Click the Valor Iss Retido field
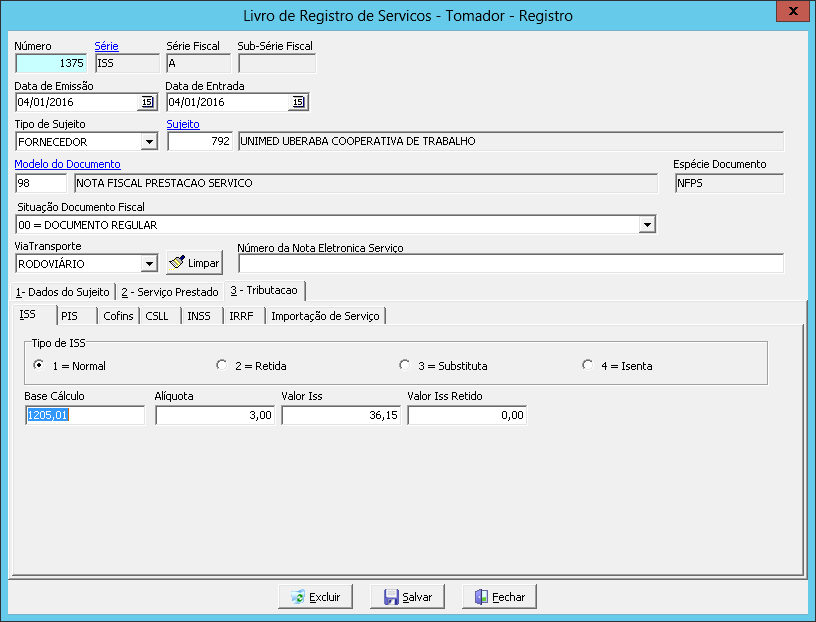The image size is (816, 622). coord(467,415)
